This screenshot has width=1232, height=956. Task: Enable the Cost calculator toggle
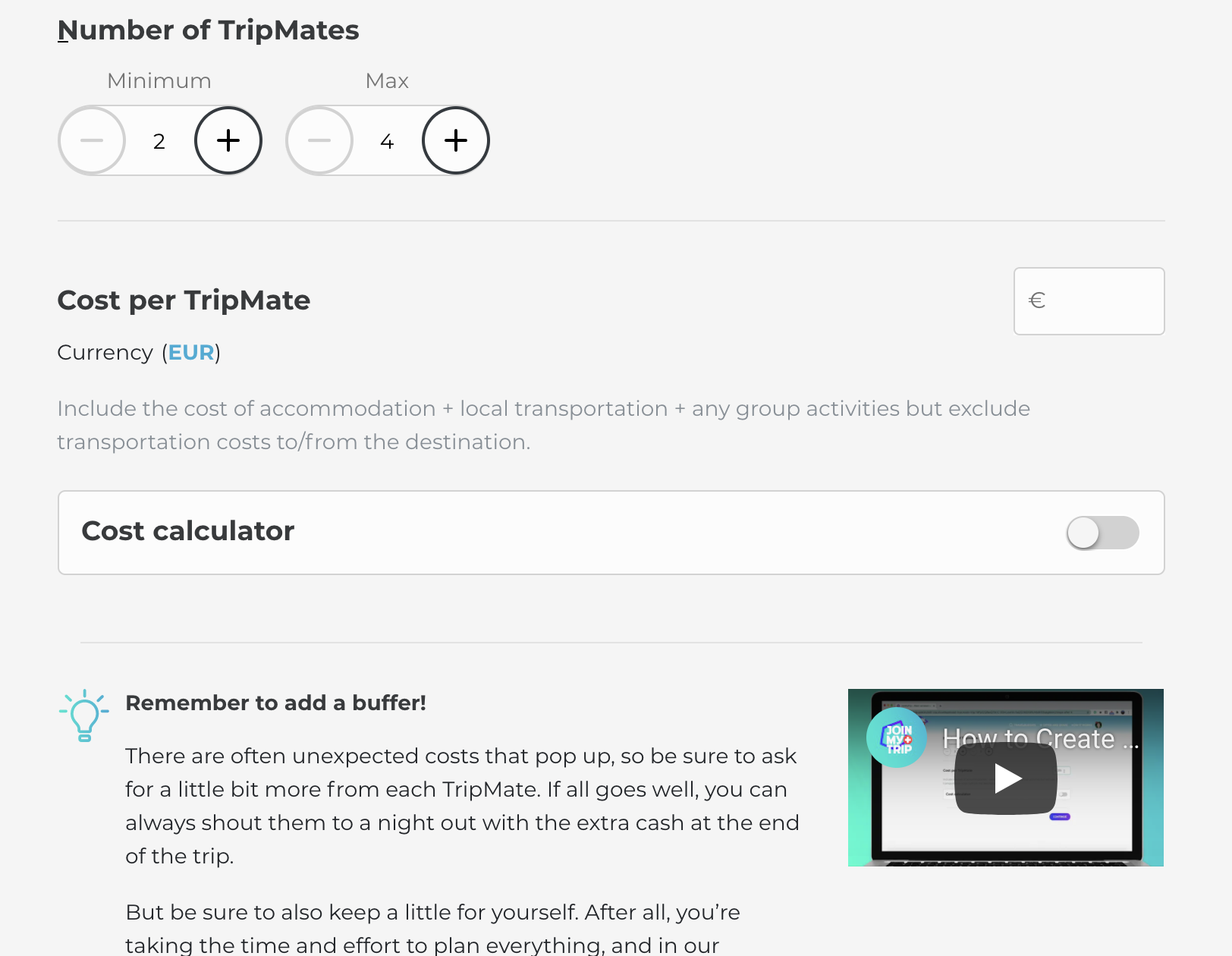tap(1102, 533)
